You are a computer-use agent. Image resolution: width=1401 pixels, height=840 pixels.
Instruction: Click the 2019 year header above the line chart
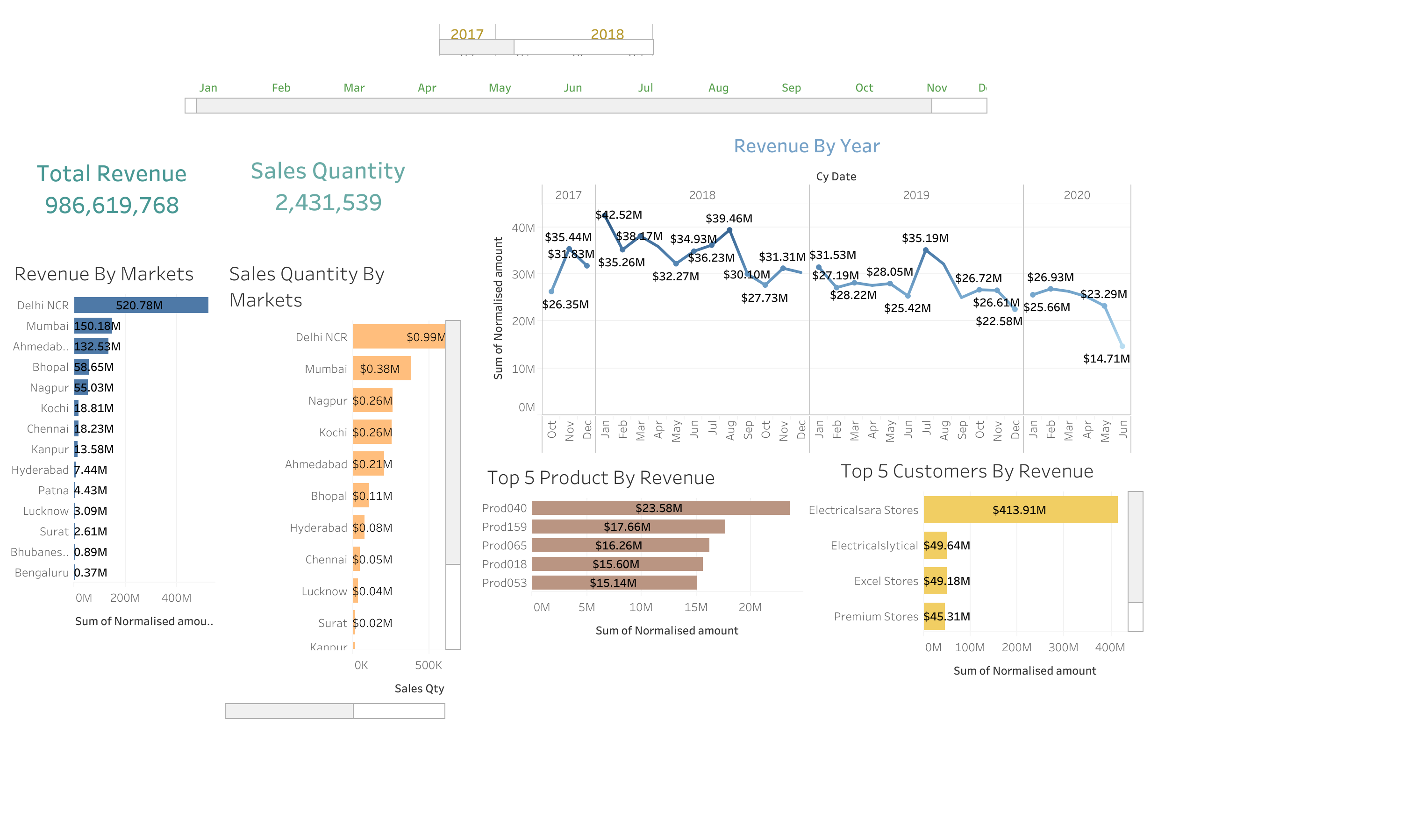pos(916,195)
